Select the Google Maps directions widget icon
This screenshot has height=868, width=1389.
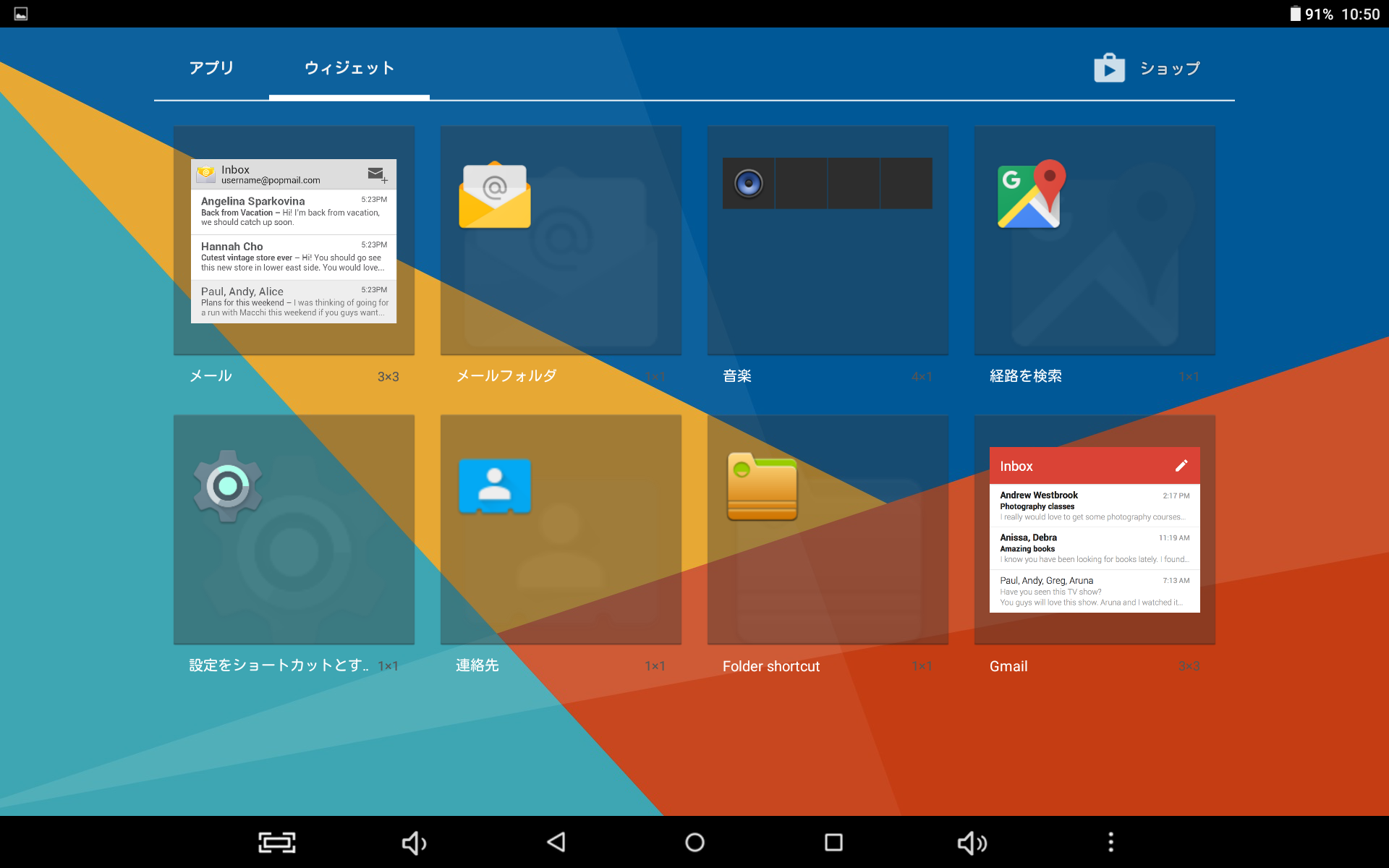(x=1031, y=194)
